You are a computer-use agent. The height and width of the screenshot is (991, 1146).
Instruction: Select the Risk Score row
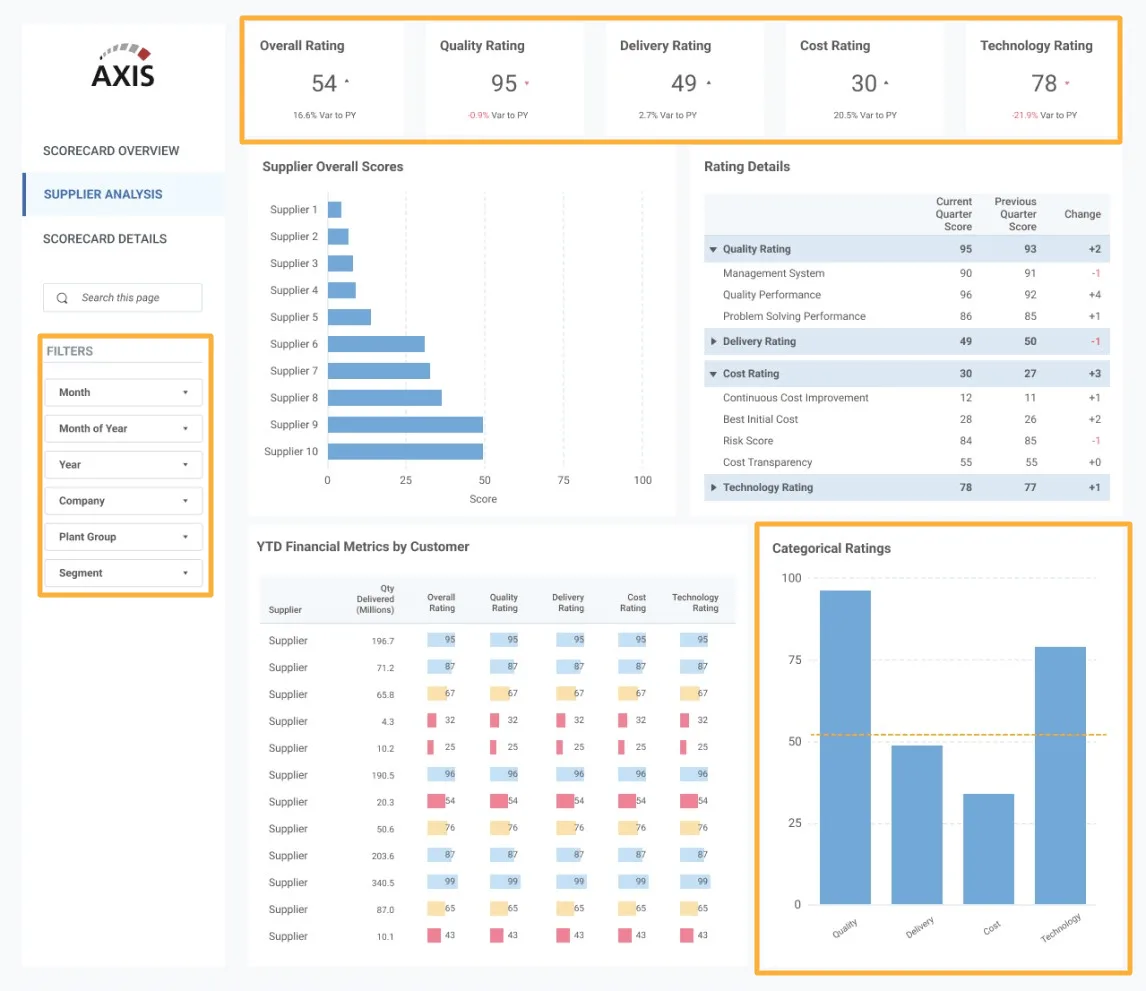pos(907,441)
